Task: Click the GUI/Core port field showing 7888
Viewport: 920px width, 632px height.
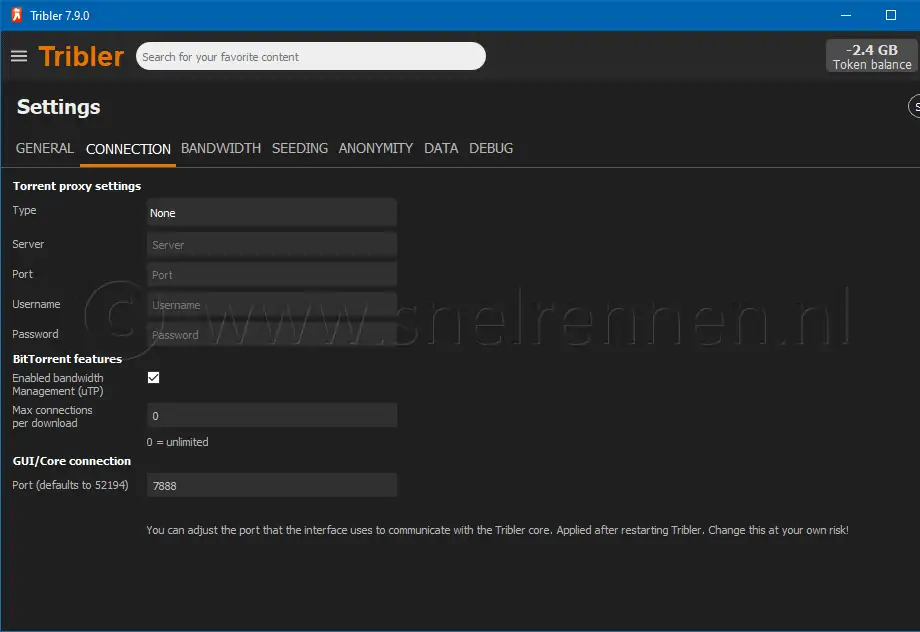Action: tap(272, 485)
